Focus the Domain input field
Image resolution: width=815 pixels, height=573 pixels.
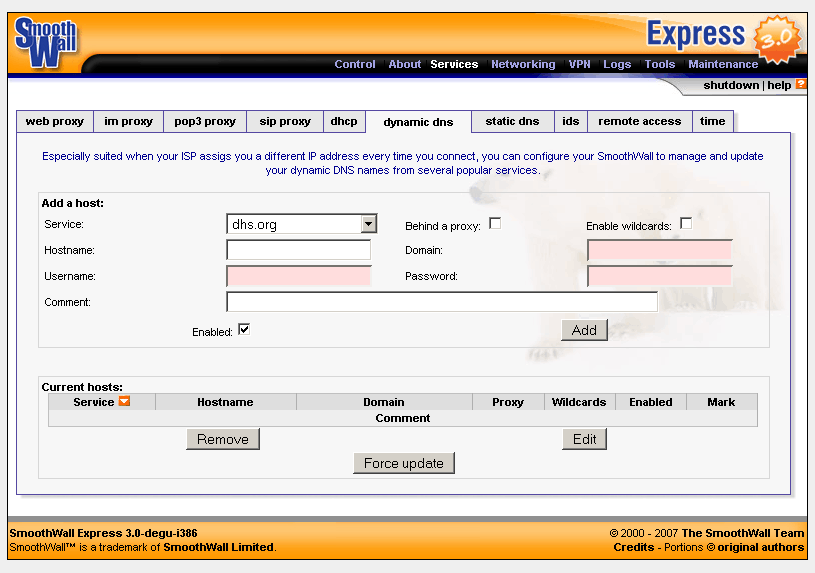[x=660, y=250]
